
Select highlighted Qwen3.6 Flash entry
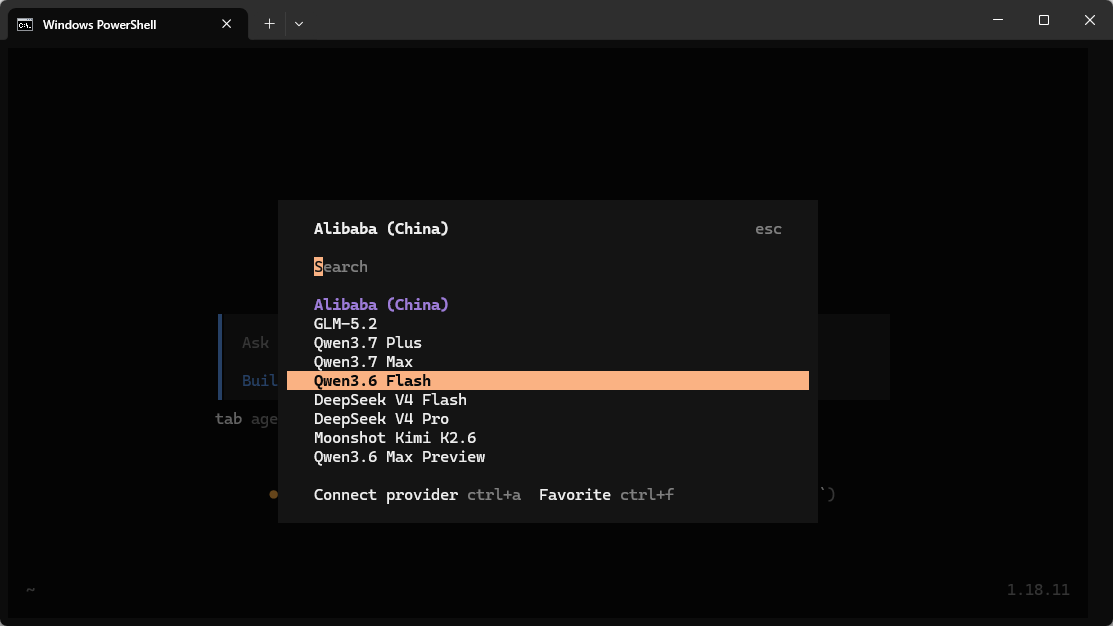[547, 380]
